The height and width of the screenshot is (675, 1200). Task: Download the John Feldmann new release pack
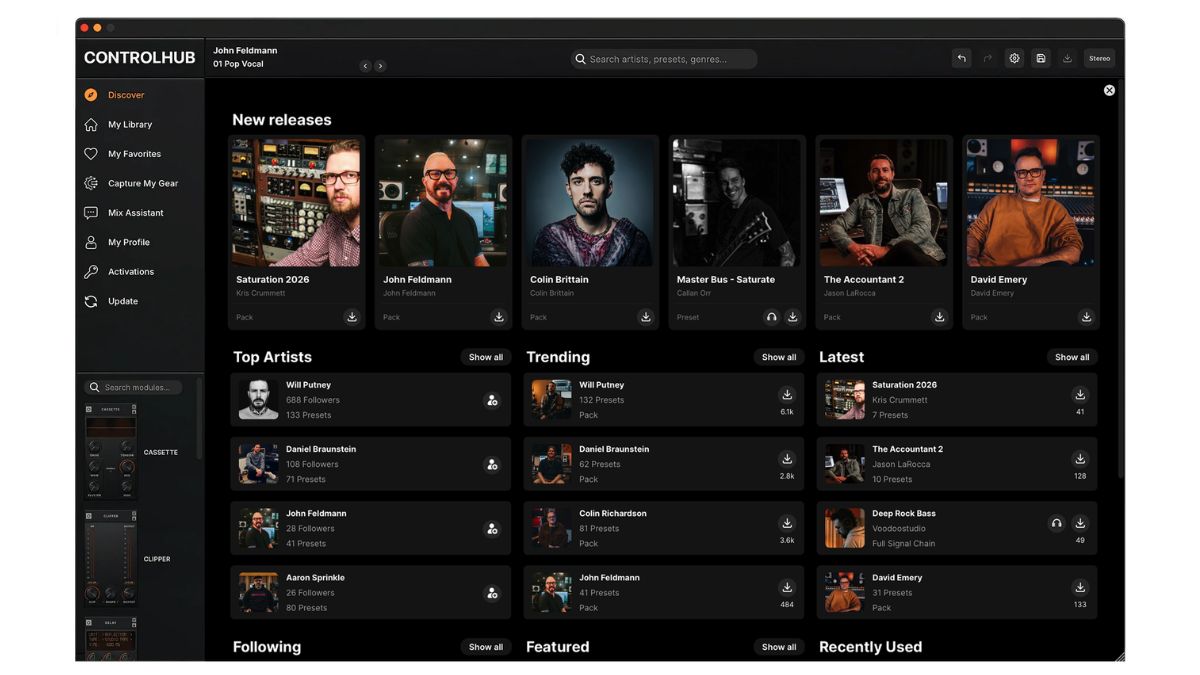pyautogui.click(x=499, y=317)
